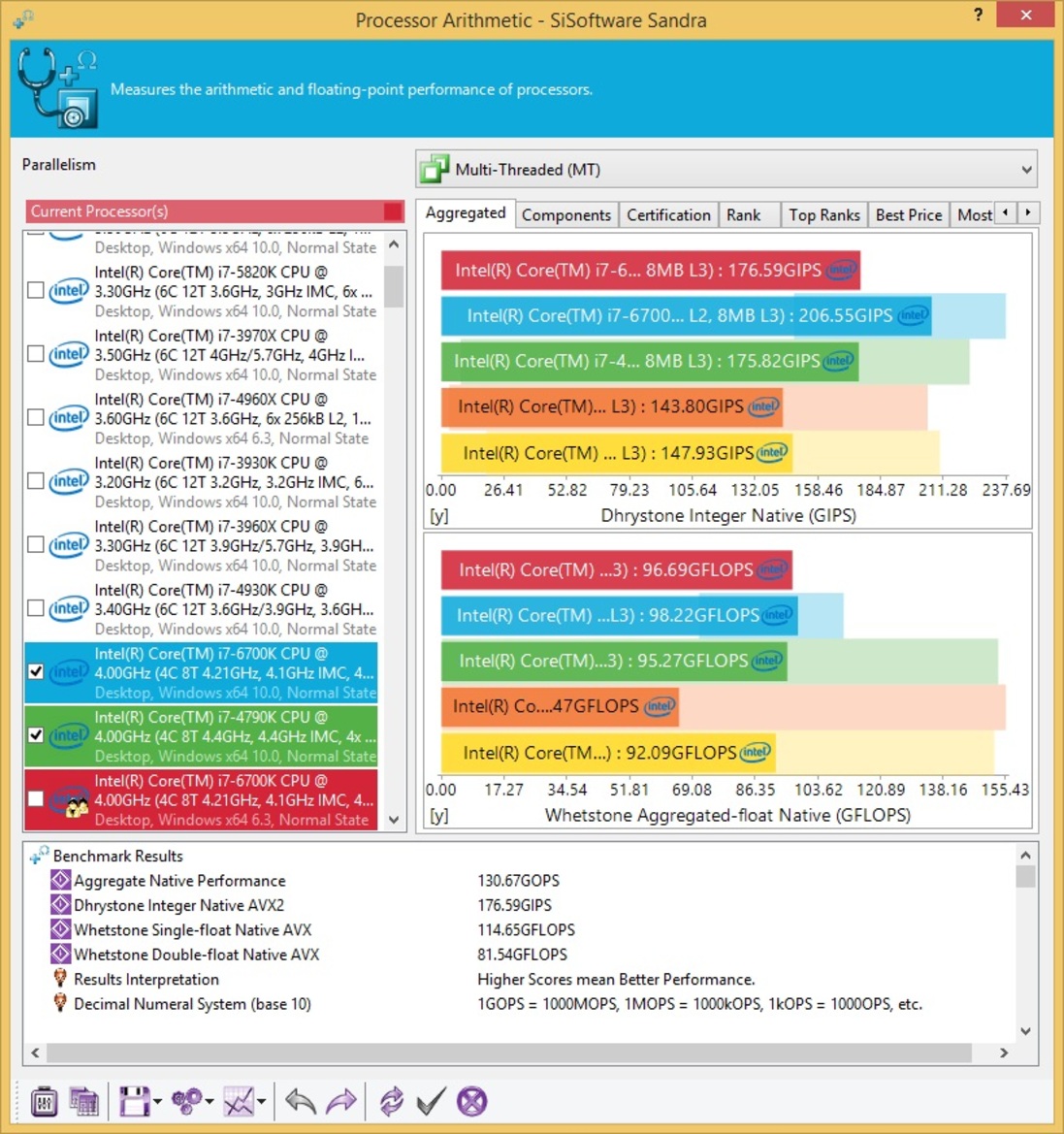This screenshot has width=1064, height=1134.
Task: Switch to the Top Ranks tab
Action: pyautogui.click(x=824, y=214)
